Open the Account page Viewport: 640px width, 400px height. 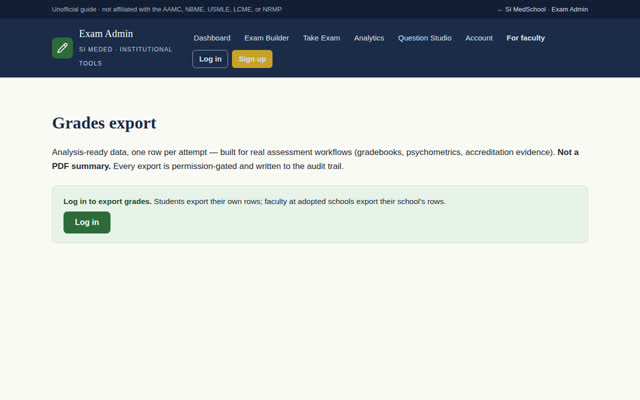pos(479,38)
